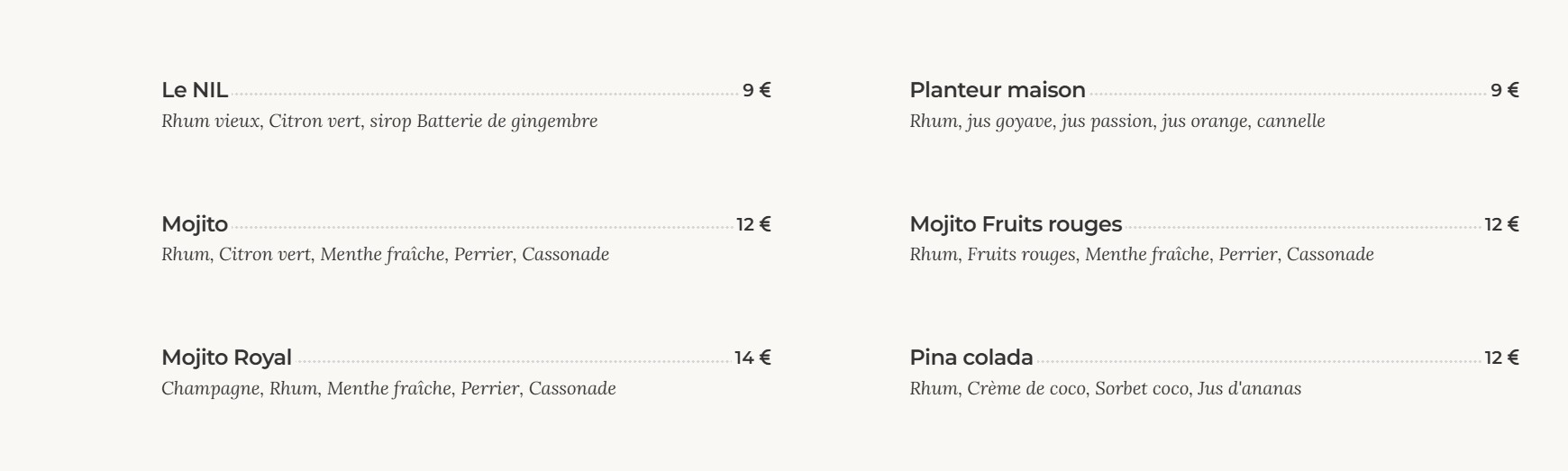Image resolution: width=1568 pixels, height=471 pixels.
Task: Click the Mojito Fruits rouges 12 € price
Action: [1502, 224]
